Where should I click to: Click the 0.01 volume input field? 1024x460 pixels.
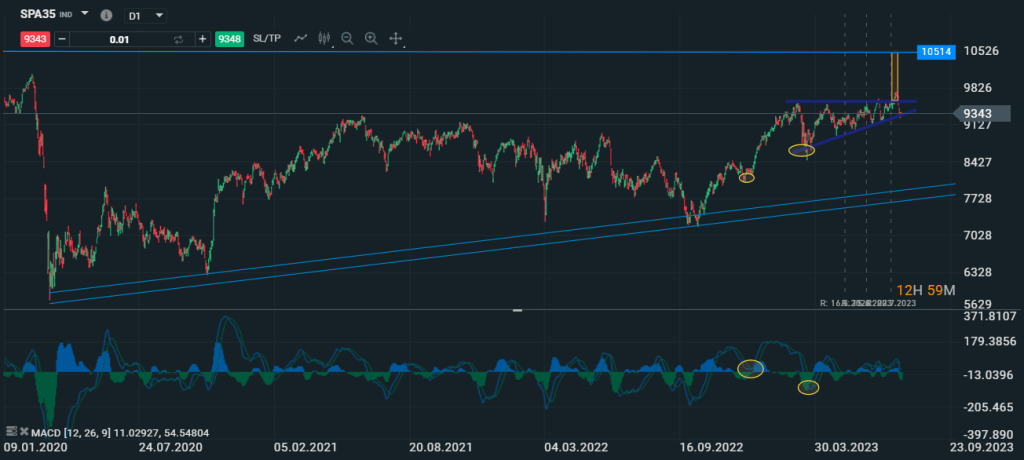pyautogui.click(x=120, y=39)
